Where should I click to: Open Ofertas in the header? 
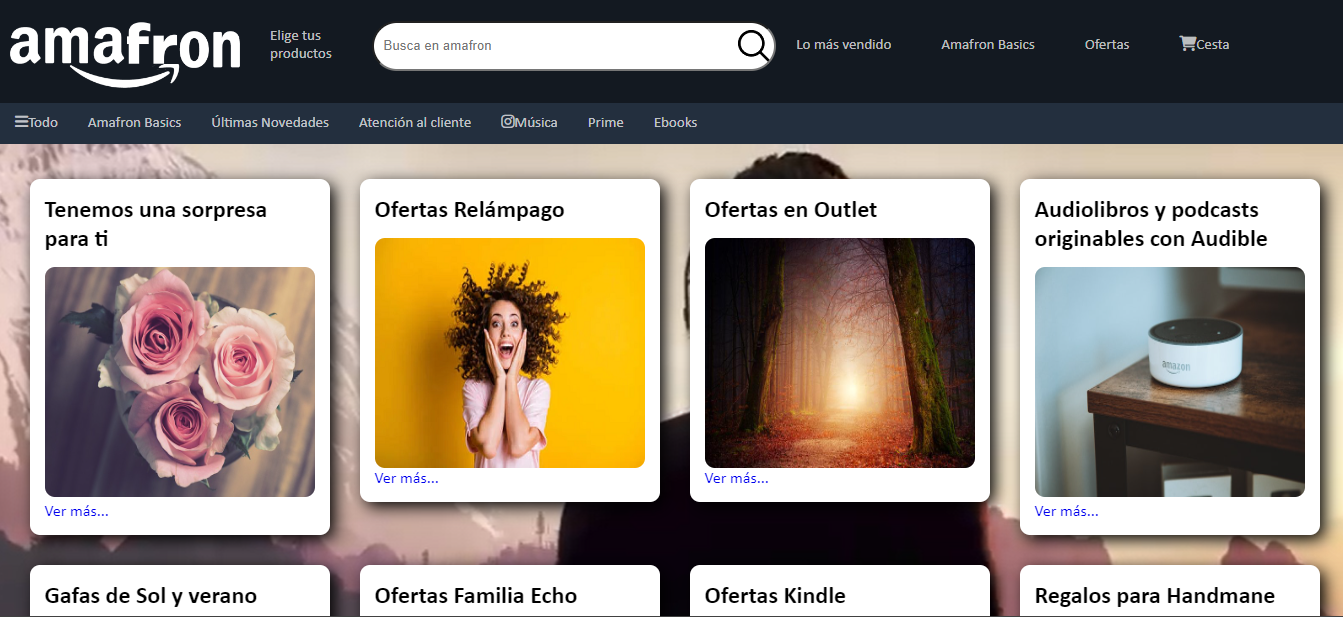(1107, 45)
